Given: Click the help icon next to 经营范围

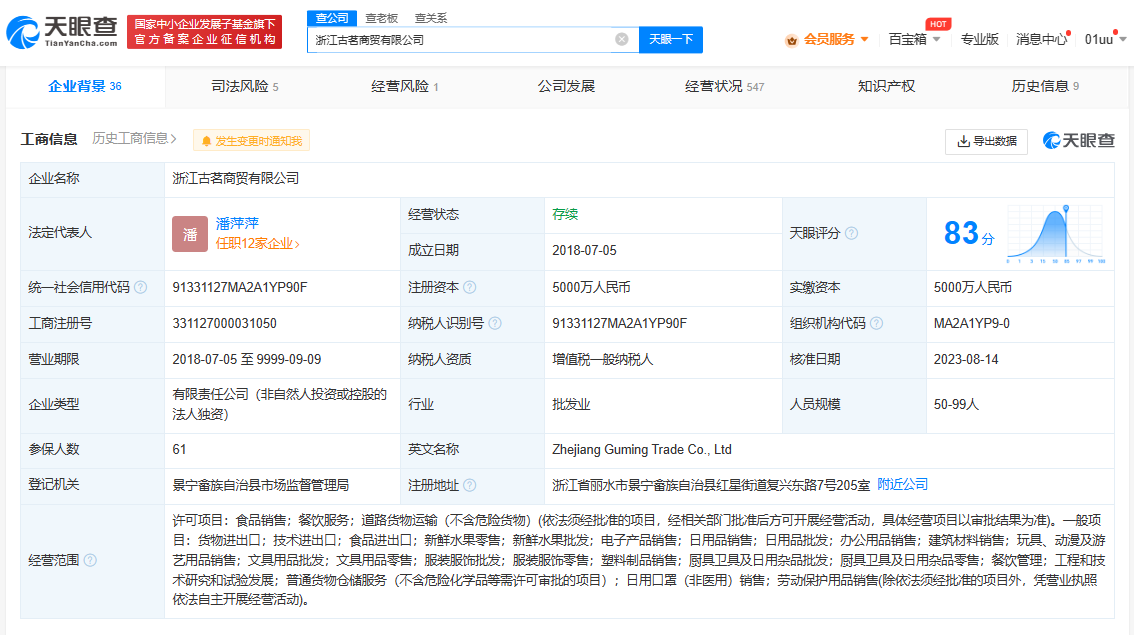Looking at the screenshot, I should [90, 560].
